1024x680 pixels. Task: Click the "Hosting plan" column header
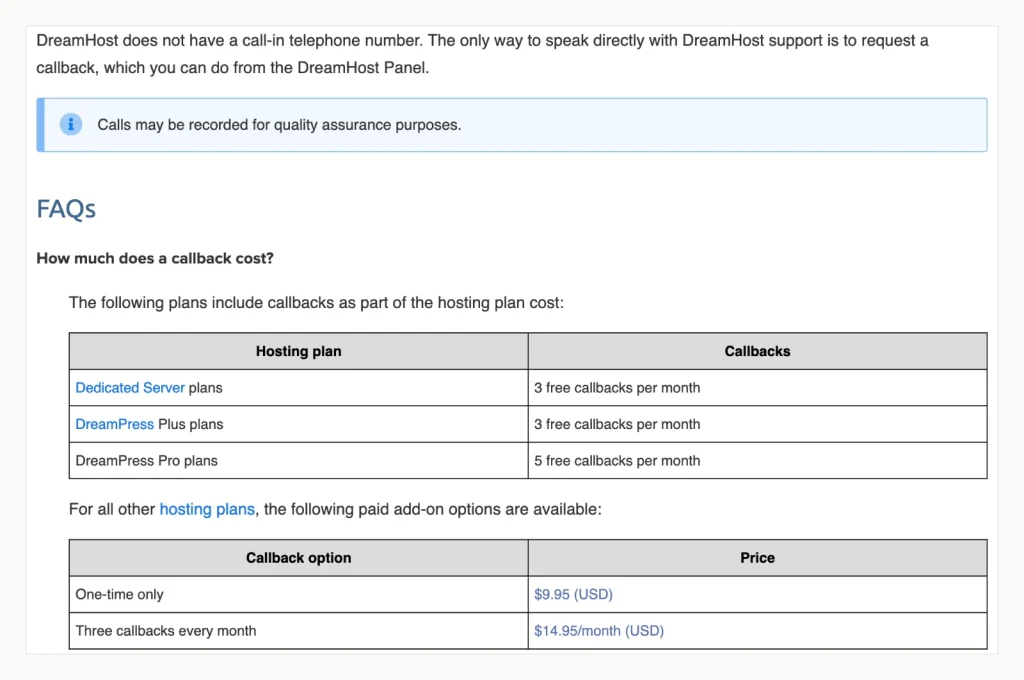(298, 351)
